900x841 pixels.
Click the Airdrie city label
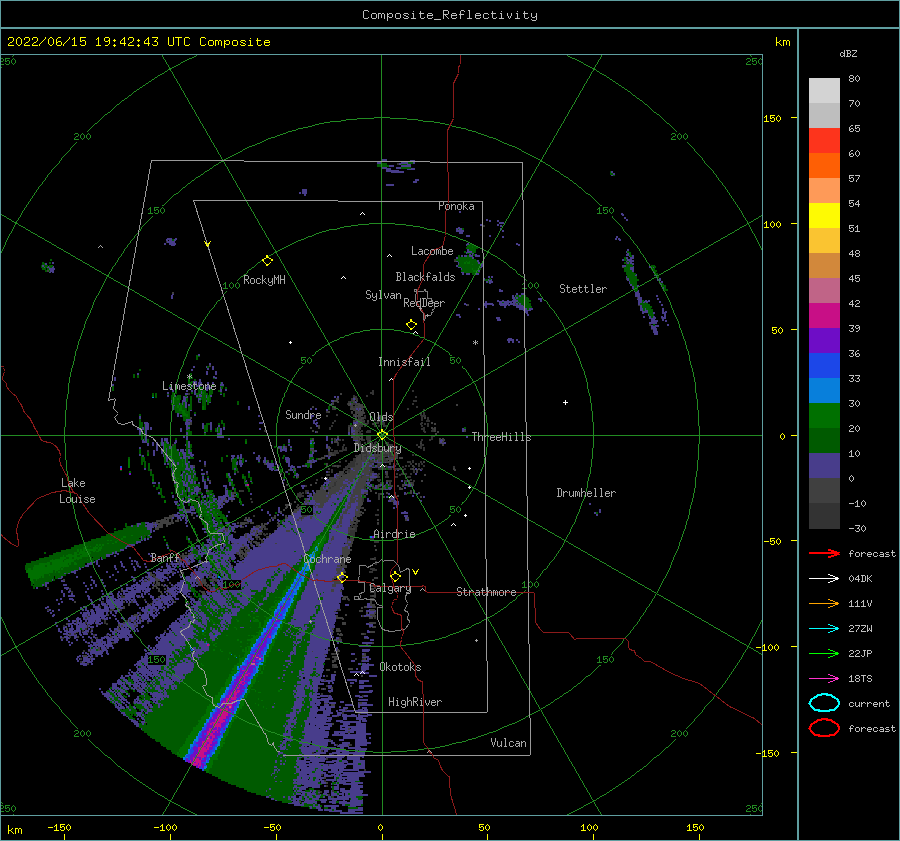pyautogui.click(x=394, y=534)
